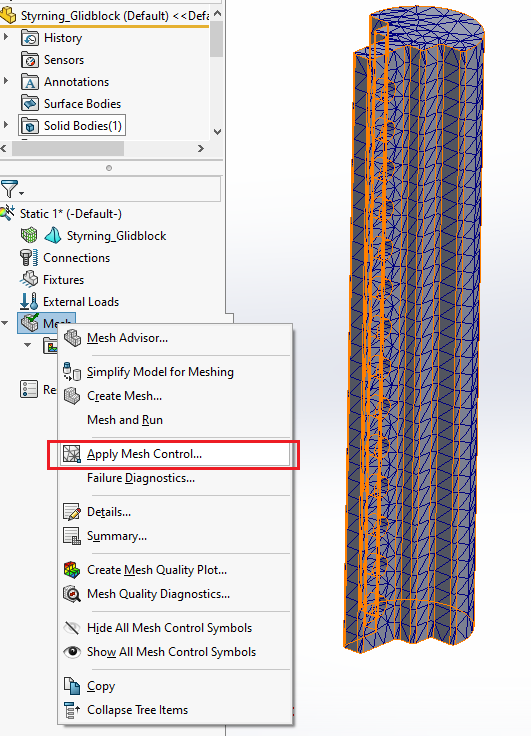The image size is (531, 736).
Task: Click the Details pencil icon
Action: tap(72, 512)
